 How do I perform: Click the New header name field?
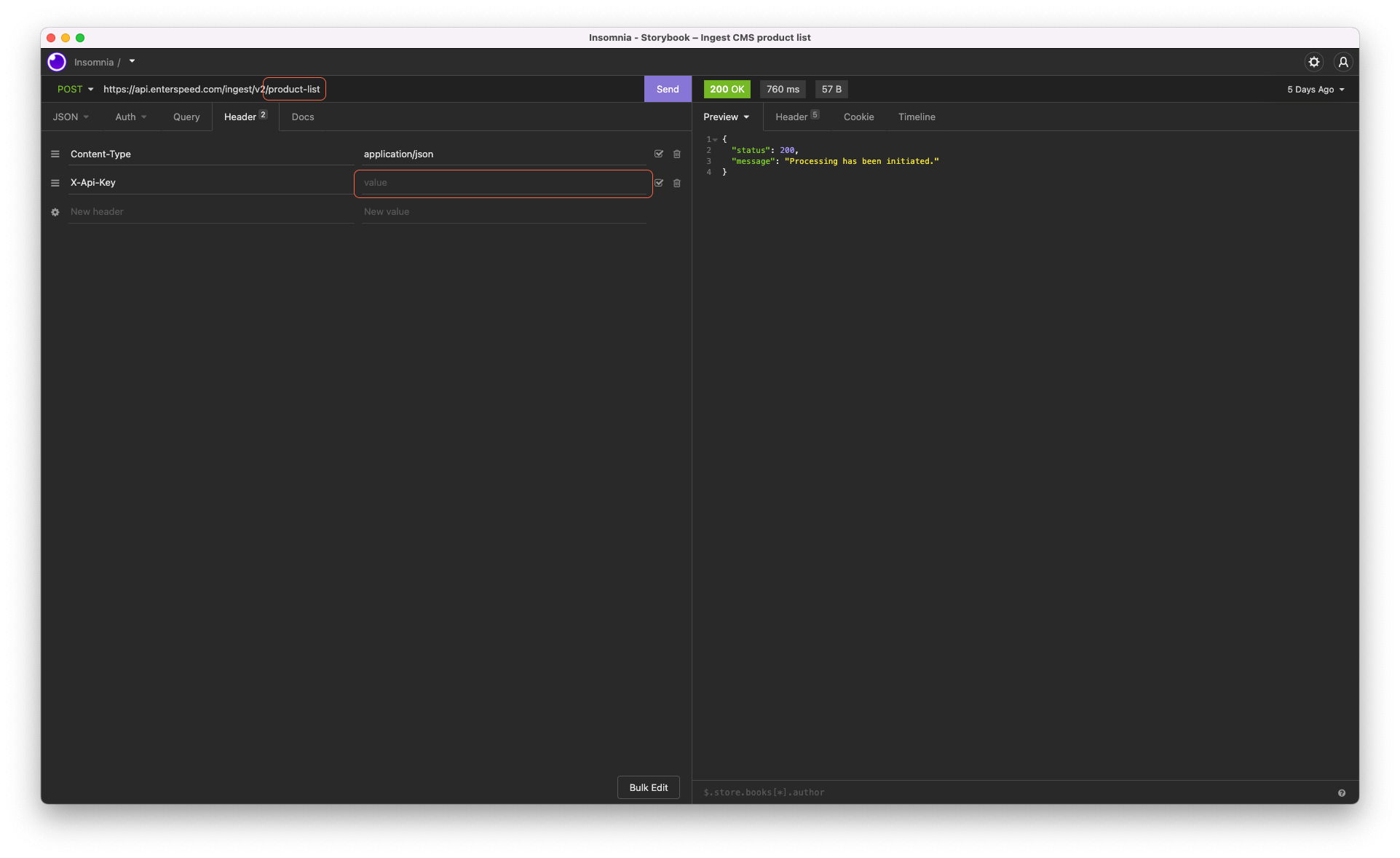pyautogui.click(x=211, y=212)
